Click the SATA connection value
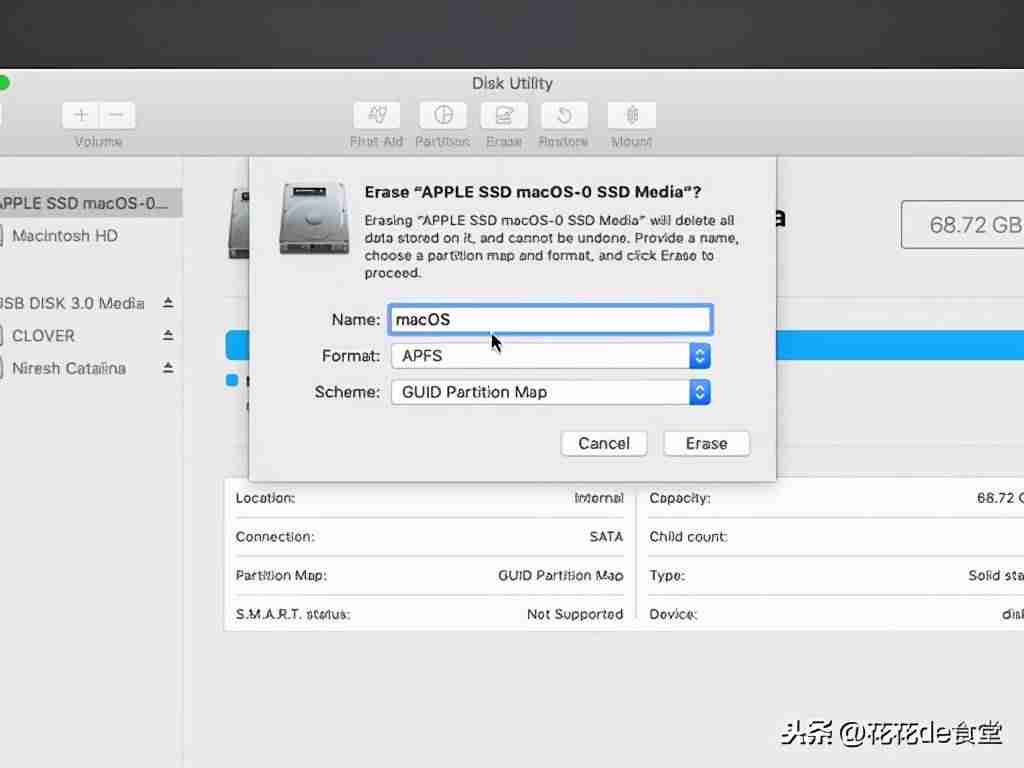 pos(606,537)
